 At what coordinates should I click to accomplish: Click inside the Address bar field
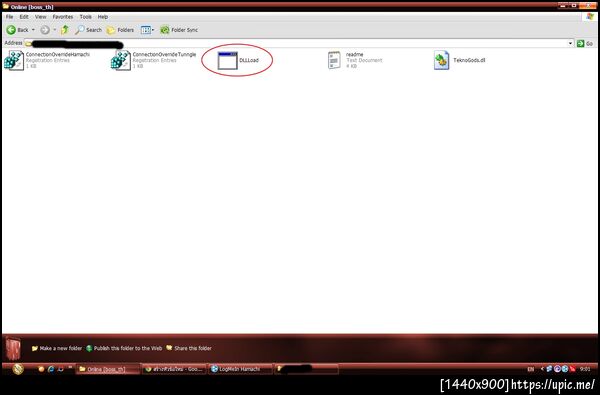298,43
